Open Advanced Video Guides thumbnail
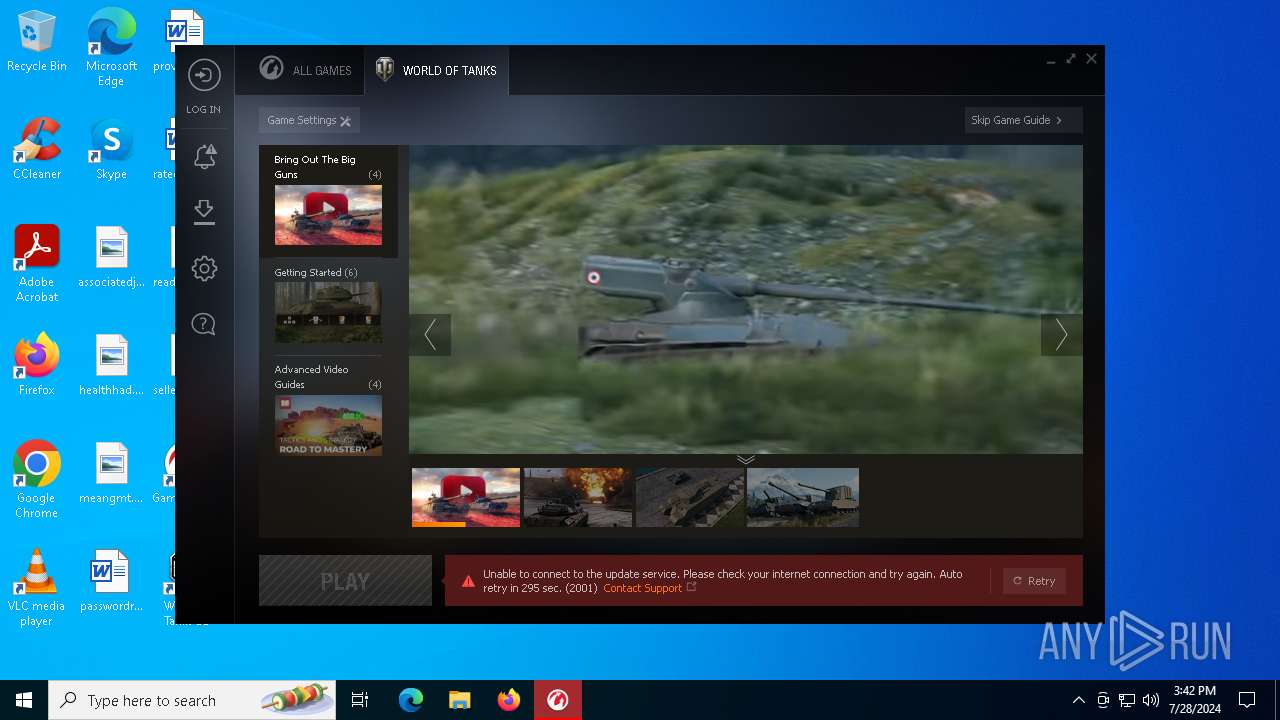The image size is (1280, 720). [x=328, y=425]
